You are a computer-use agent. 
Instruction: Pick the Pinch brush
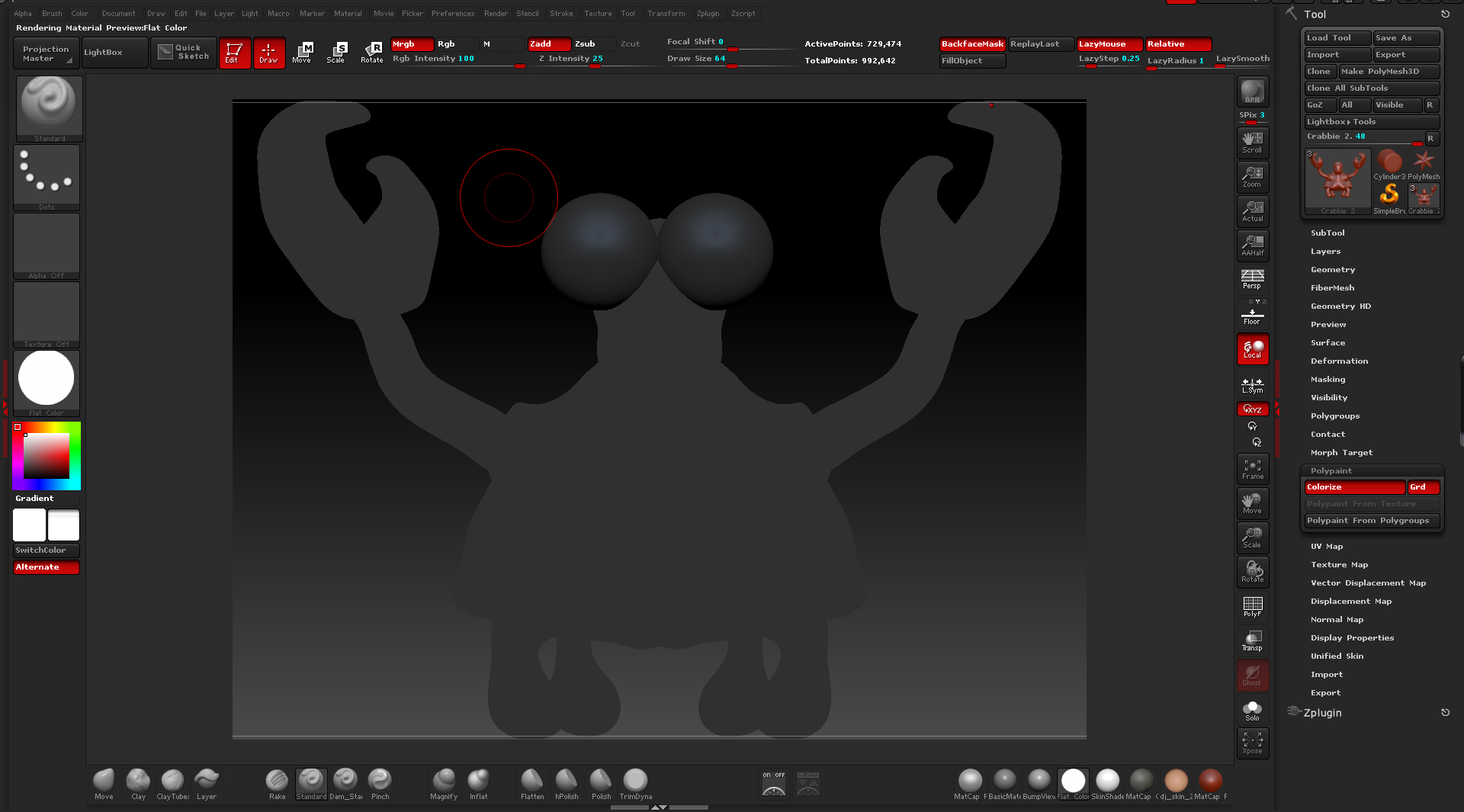tap(380, 784)
